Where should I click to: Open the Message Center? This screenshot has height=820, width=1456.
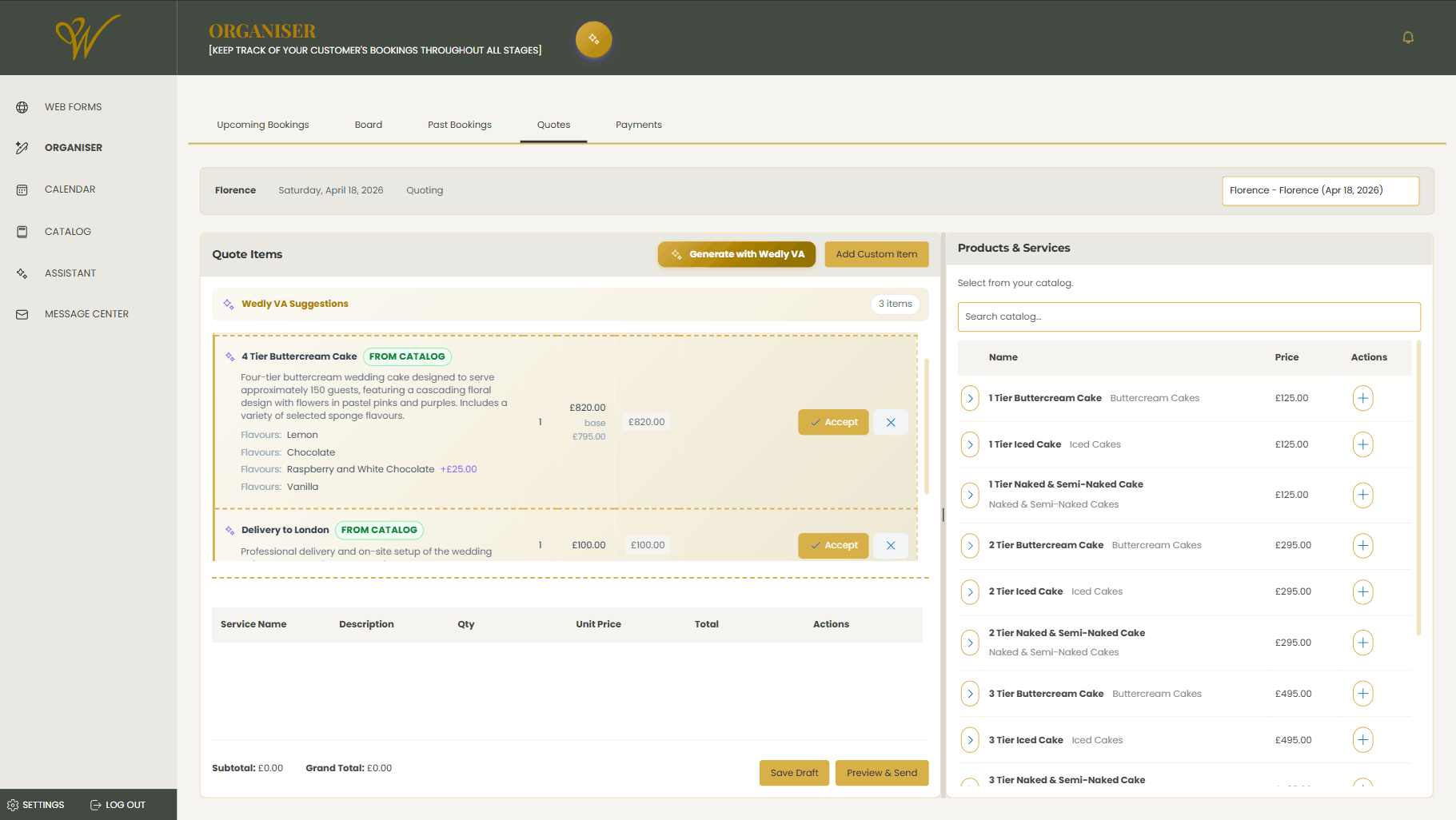coord(86,314)
